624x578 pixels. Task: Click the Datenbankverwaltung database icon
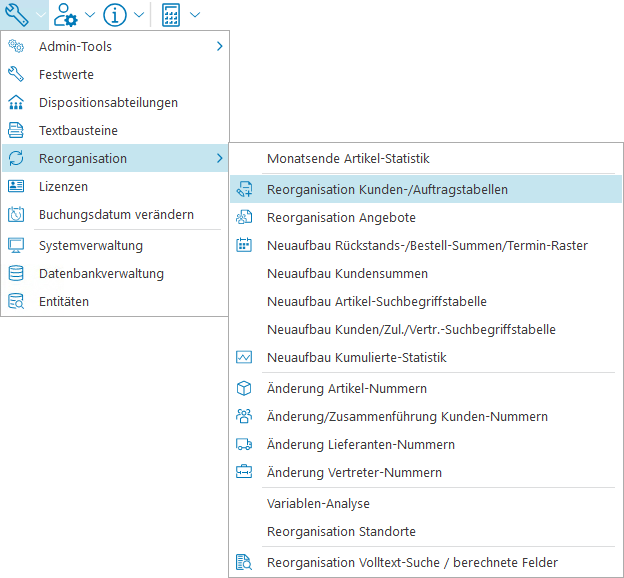[16, 273]
